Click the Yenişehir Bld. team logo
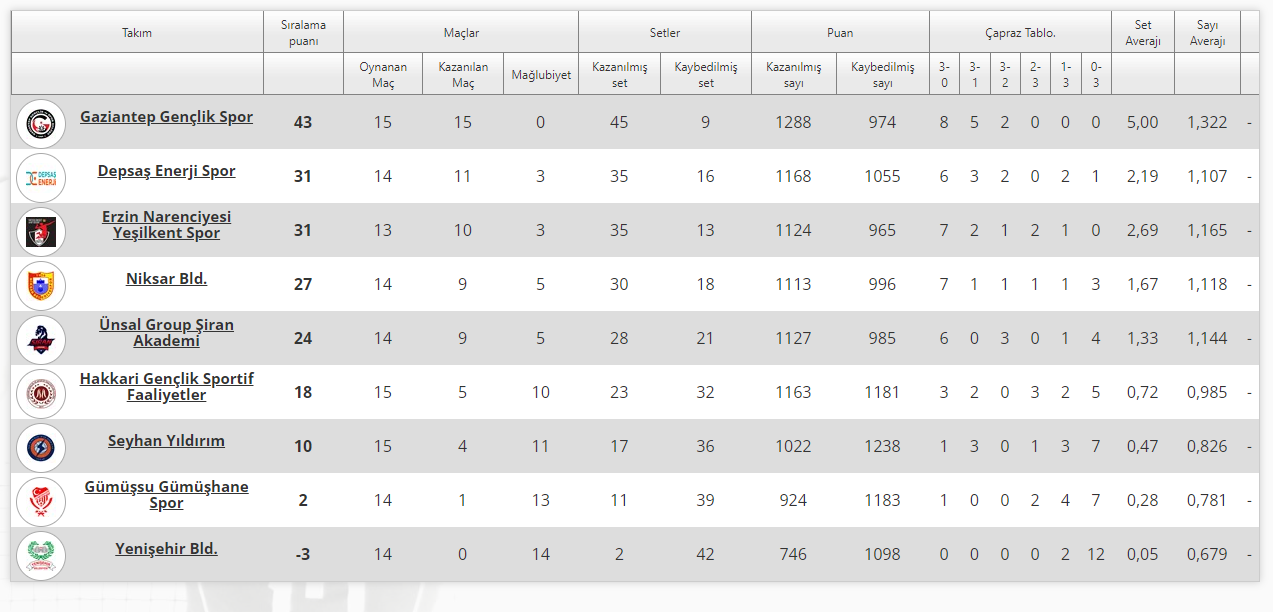The image size is (1273, 612). click(41, 555)
